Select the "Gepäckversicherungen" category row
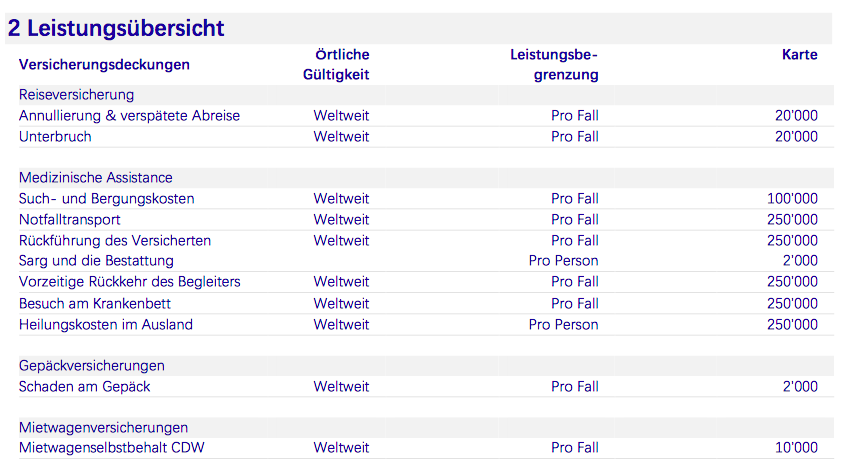This screenshot has width=841, height=470. coord(91,366)
